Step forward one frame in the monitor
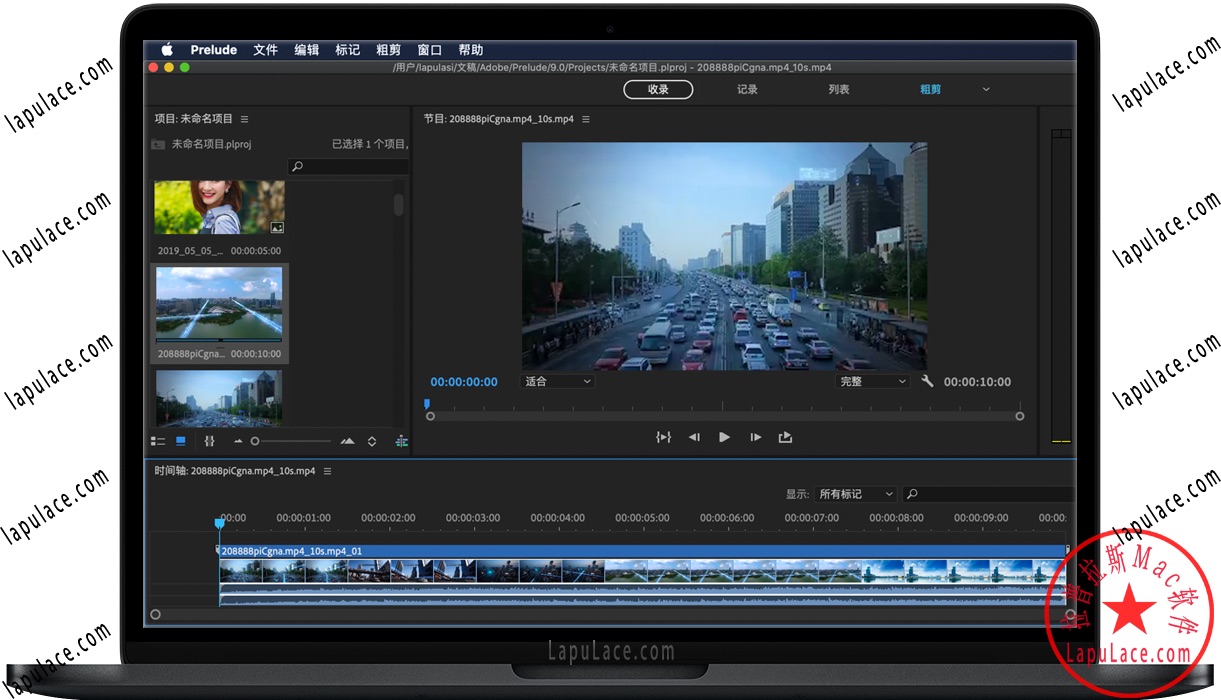This screenshot has height=700, width=1221. click(x=755, y=436)
